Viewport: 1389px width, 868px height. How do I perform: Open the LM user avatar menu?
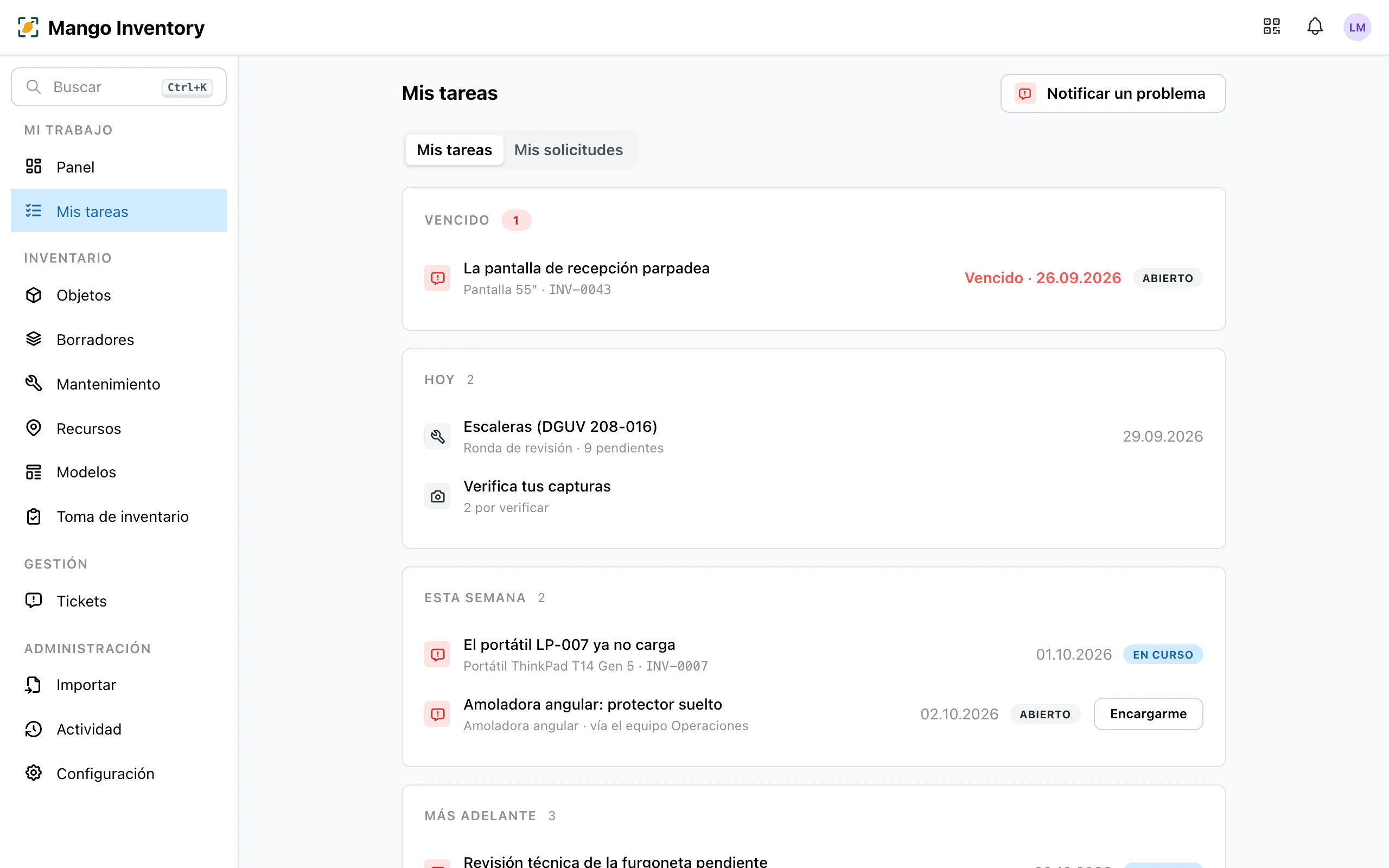[x=1357, y=27]
